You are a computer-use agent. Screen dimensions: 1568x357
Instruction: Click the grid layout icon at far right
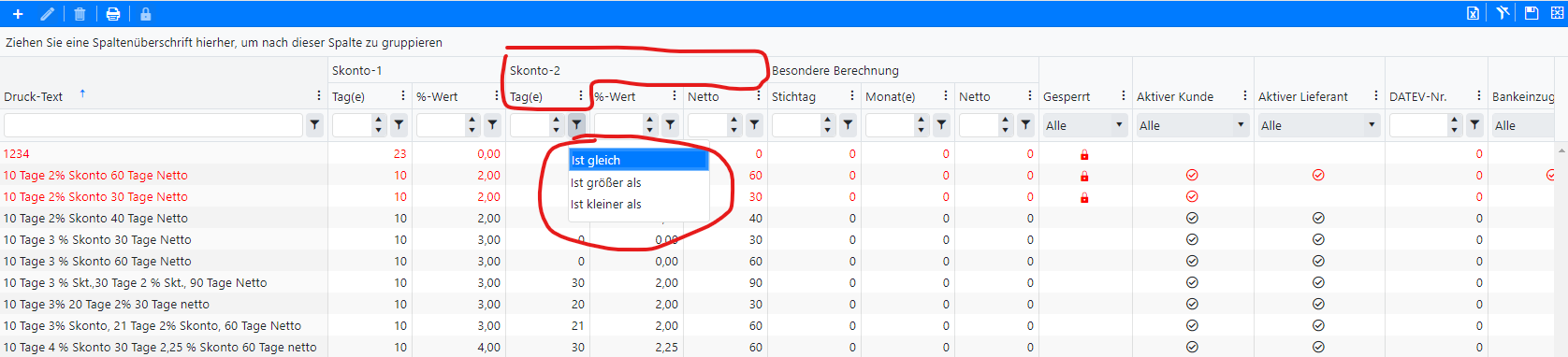(x=1558, y=13)
